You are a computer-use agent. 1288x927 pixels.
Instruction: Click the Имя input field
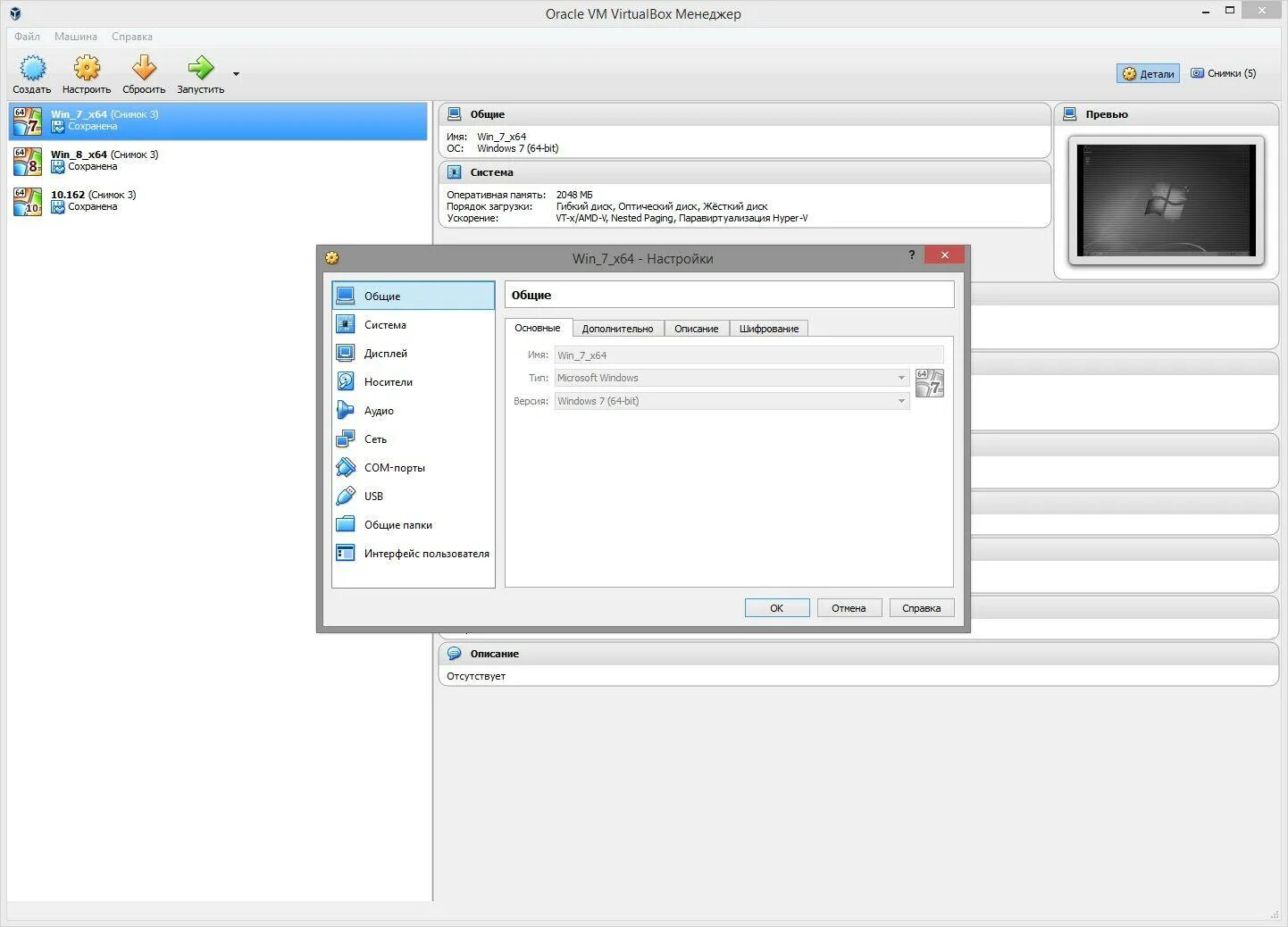coord(749,355)
